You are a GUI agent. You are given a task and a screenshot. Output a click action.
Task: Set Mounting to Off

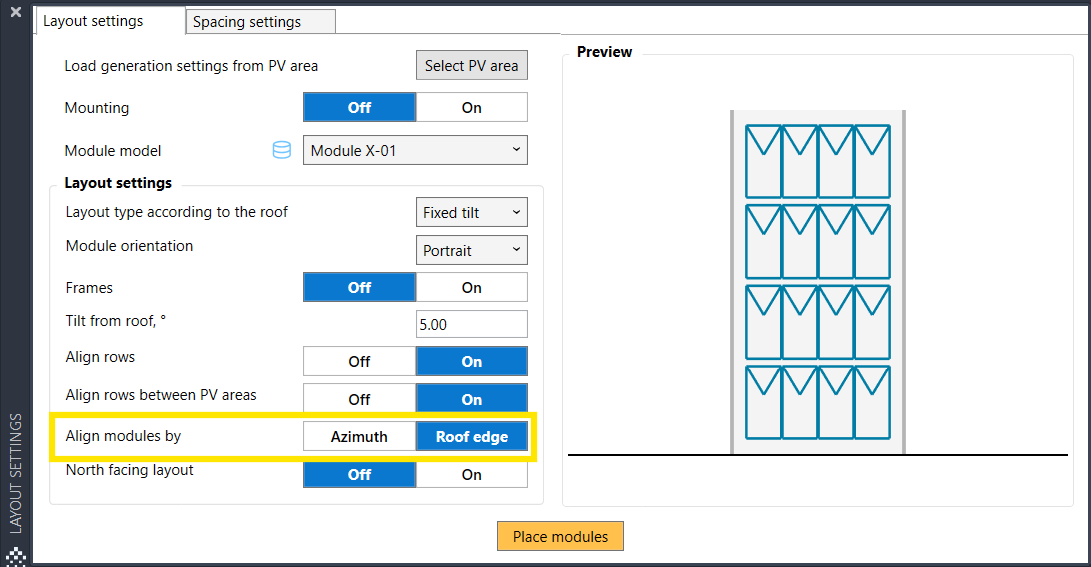(x=360, y=107)
